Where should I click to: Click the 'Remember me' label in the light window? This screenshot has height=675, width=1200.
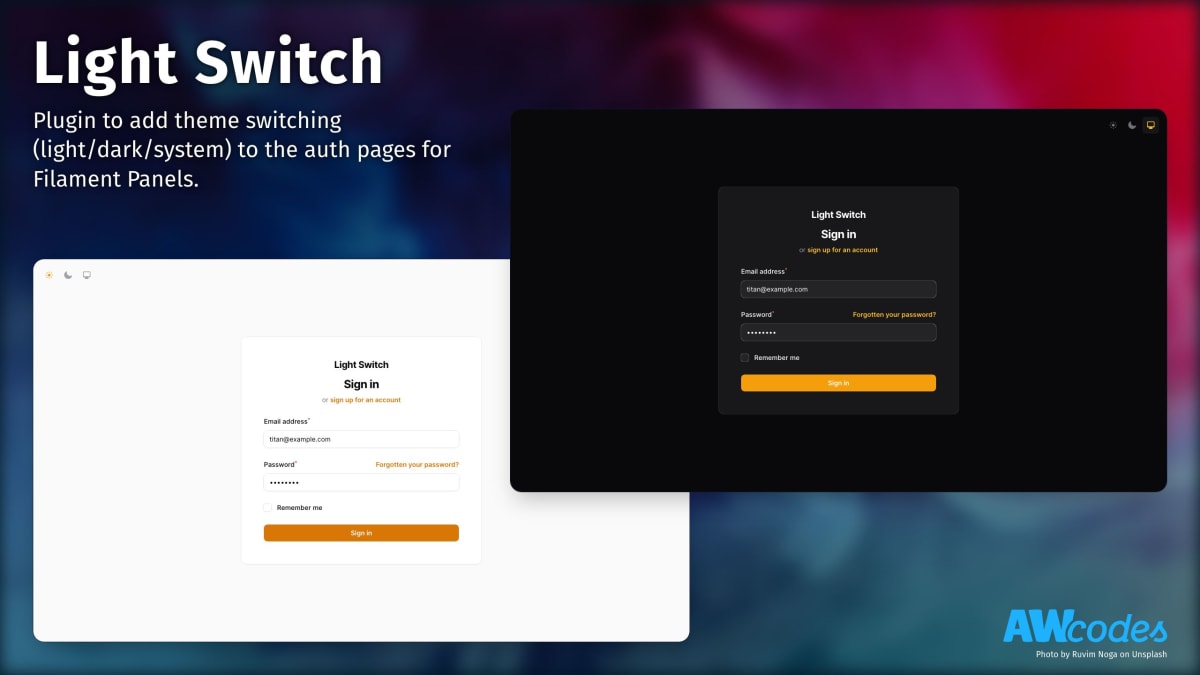(x=299, y=508)
